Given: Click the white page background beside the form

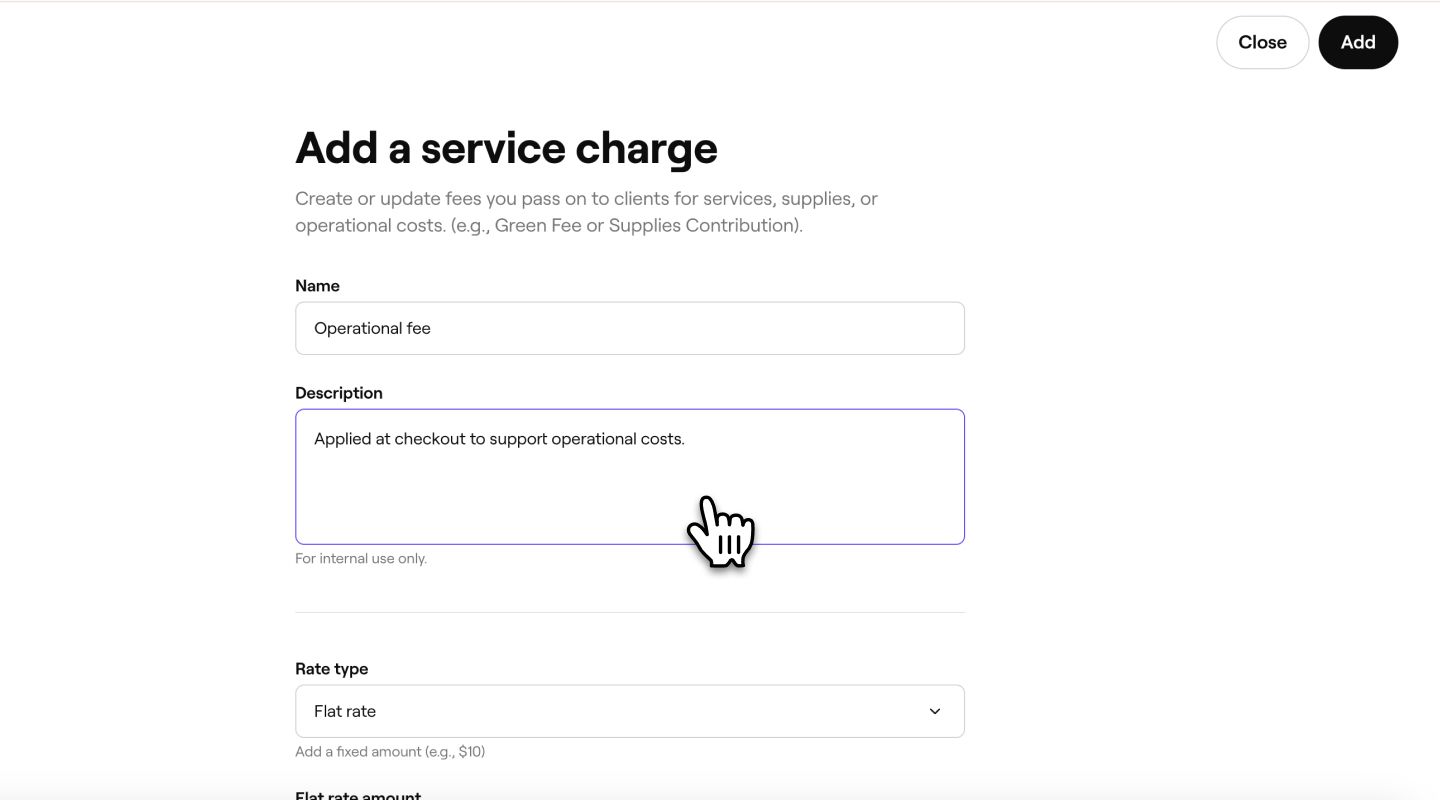Looking at the screenshot, I should tap(1150, 400).
